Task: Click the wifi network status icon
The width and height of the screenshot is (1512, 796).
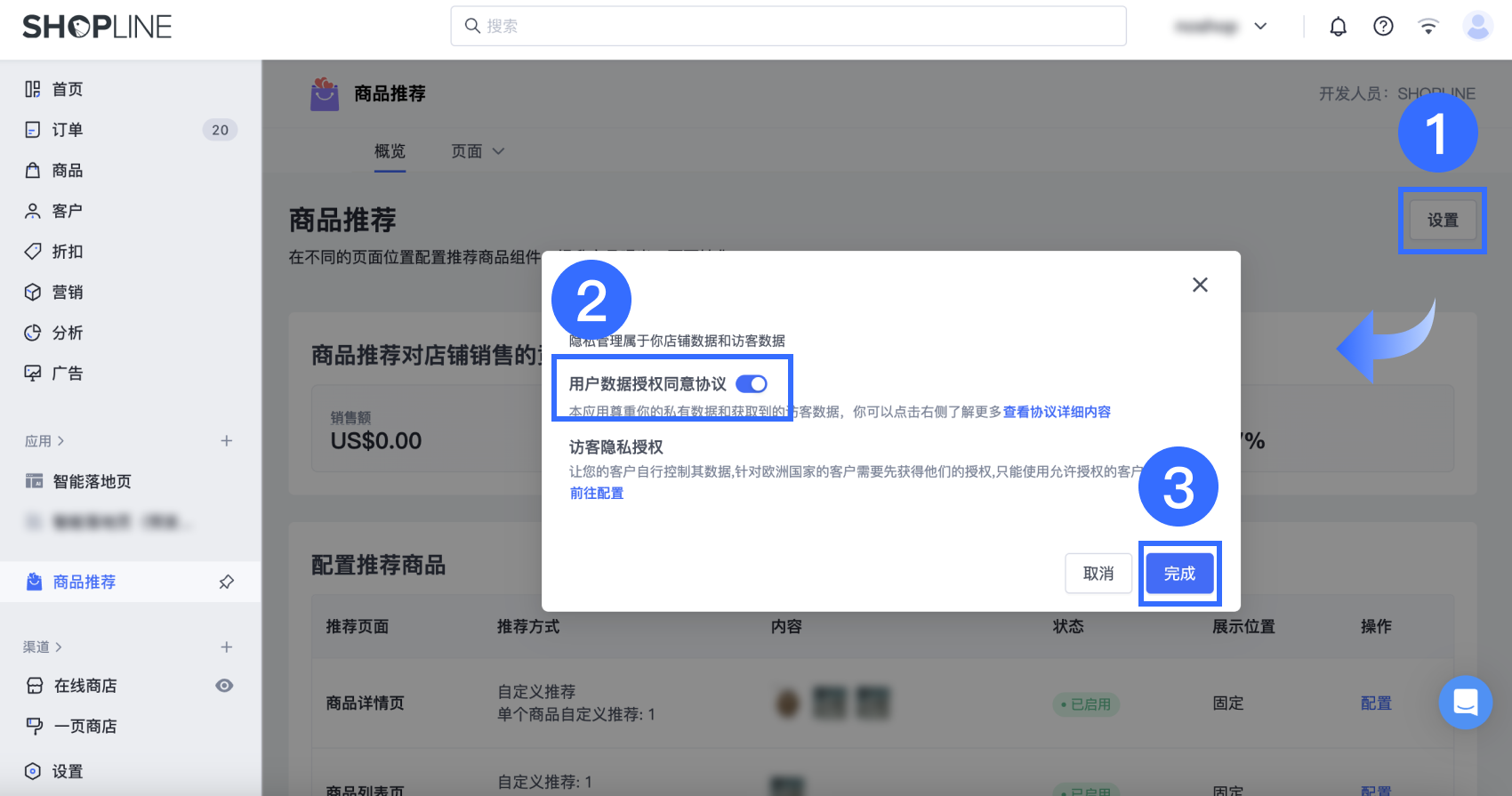Action: [x=1428, y=27]
